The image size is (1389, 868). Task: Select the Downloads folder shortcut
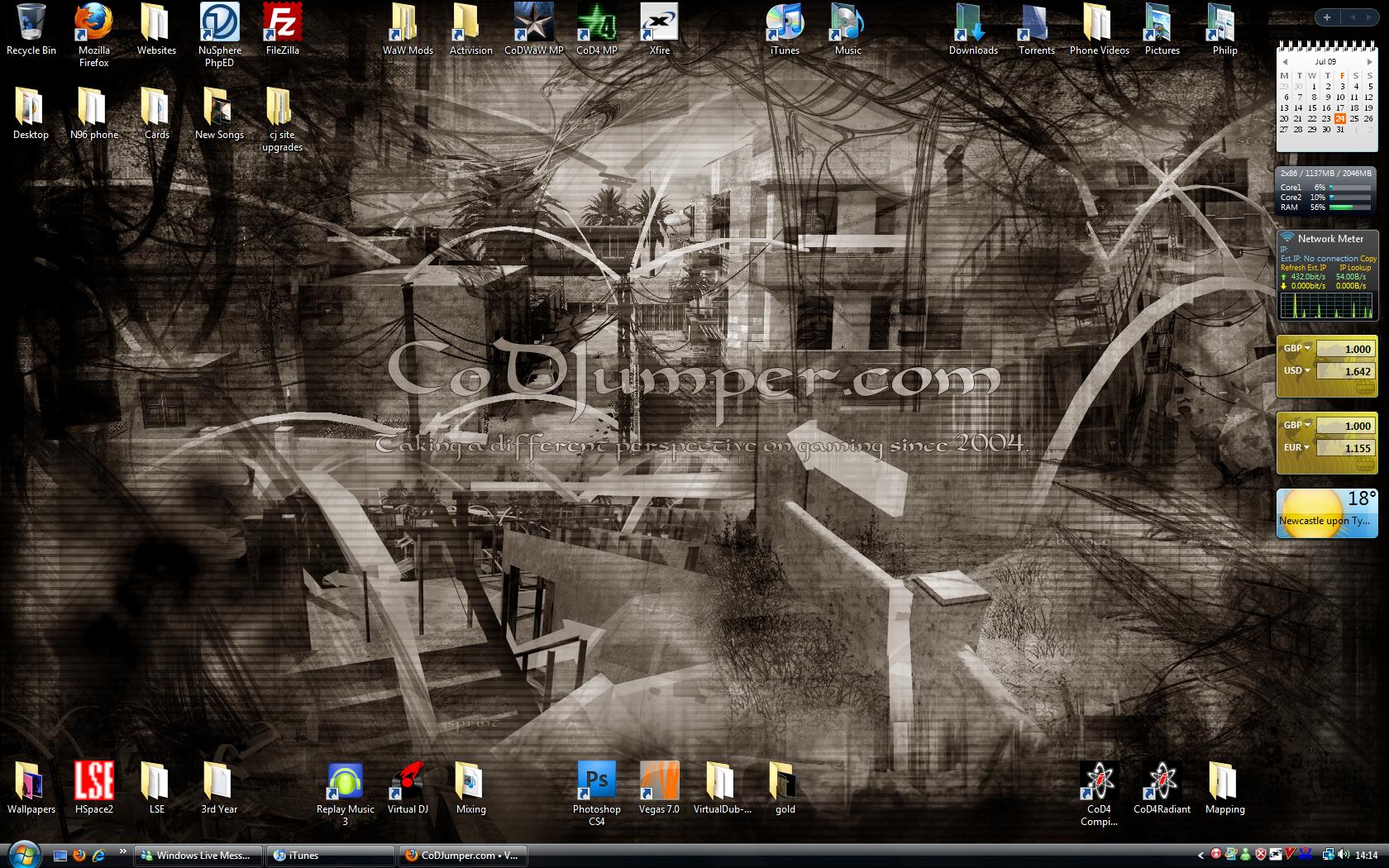973,30
